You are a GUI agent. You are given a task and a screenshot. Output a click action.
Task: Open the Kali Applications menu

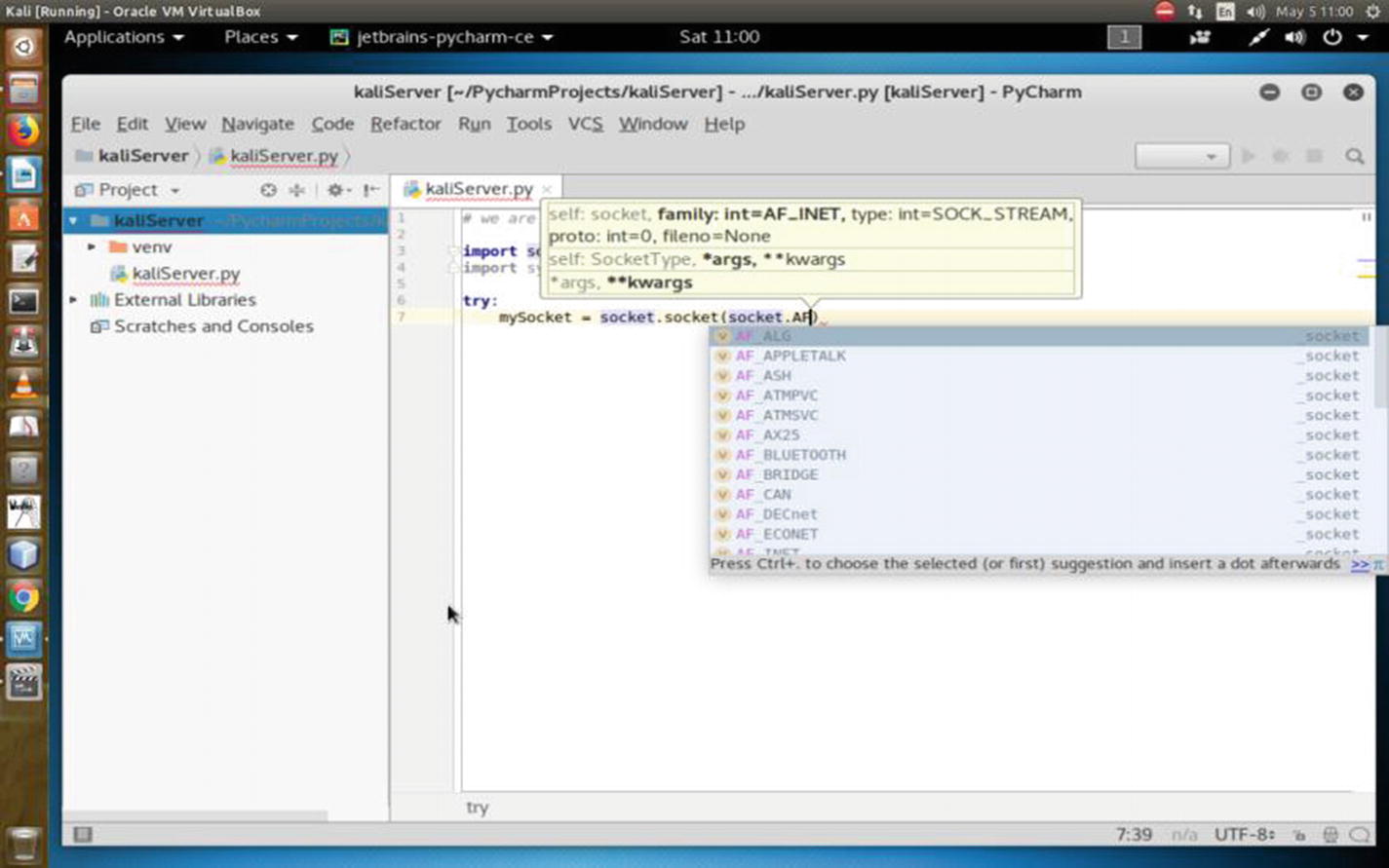[x=124, y=37]
